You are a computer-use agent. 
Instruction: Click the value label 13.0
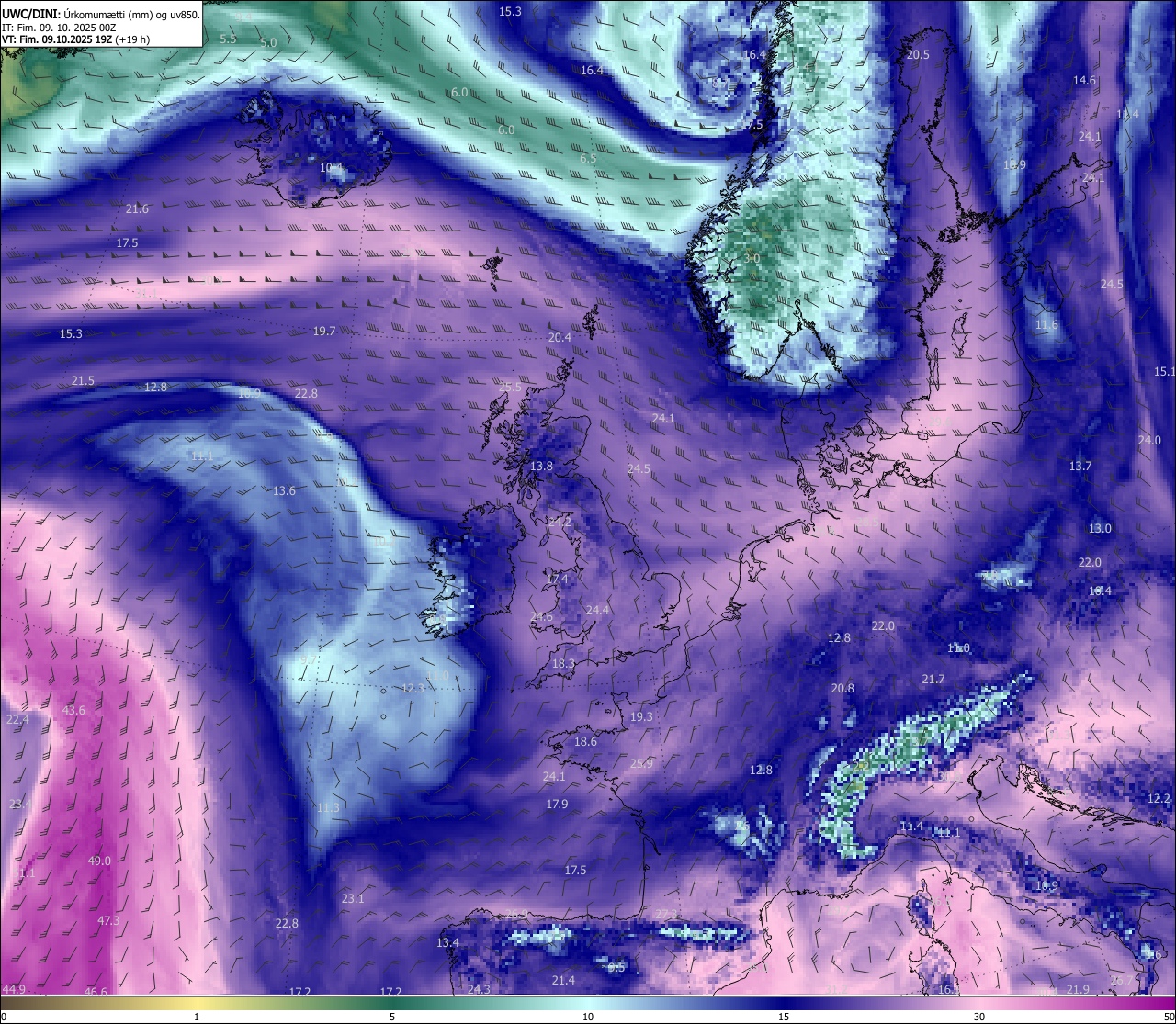coord(1100,528)
